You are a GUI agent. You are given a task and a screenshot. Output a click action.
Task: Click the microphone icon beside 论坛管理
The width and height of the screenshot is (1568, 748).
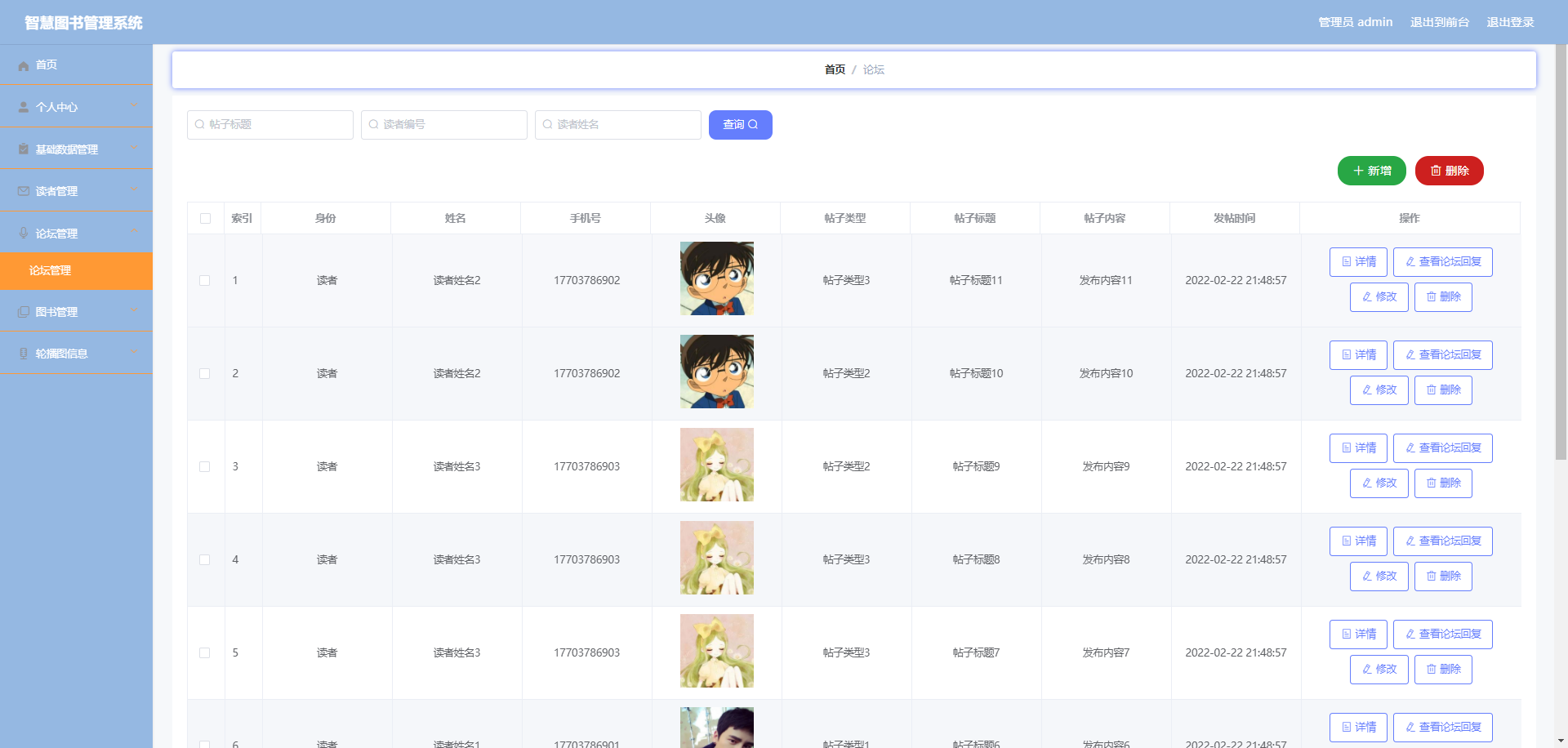click(24, 234)
